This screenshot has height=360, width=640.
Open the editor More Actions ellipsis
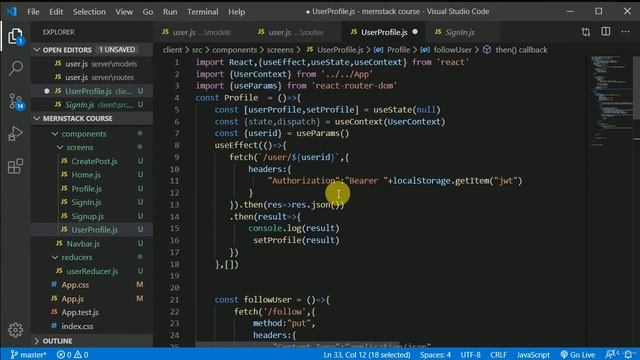pos(625,32)
